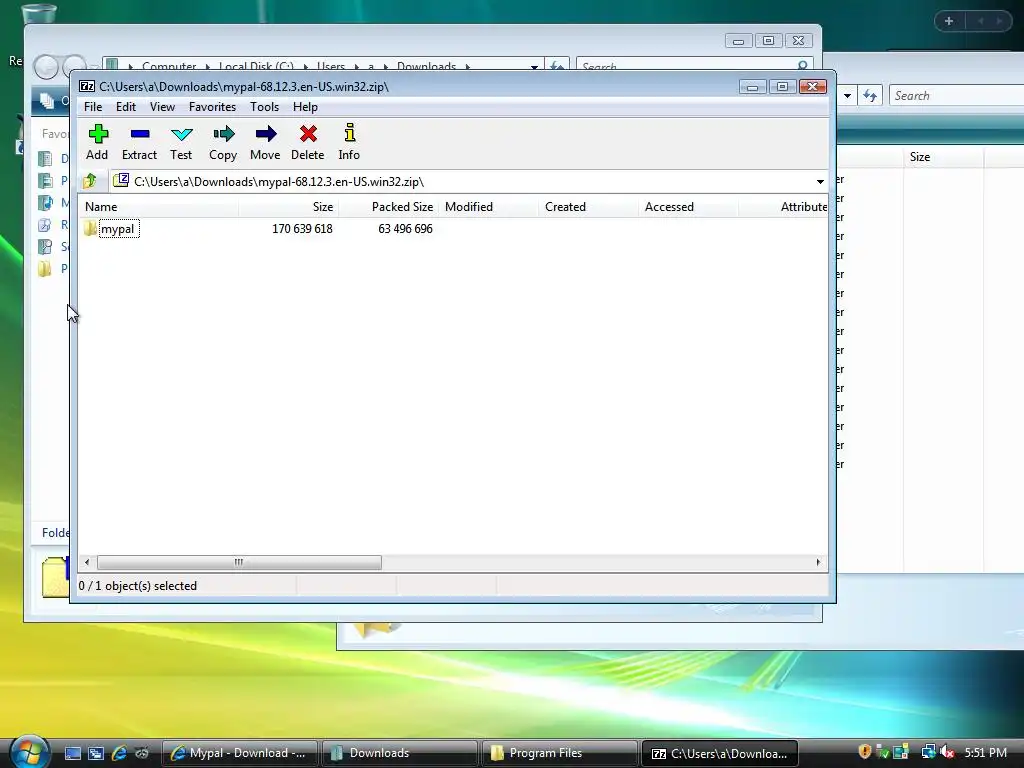Click refresh button in Downloads Explorer window

[x=556, y=65]
